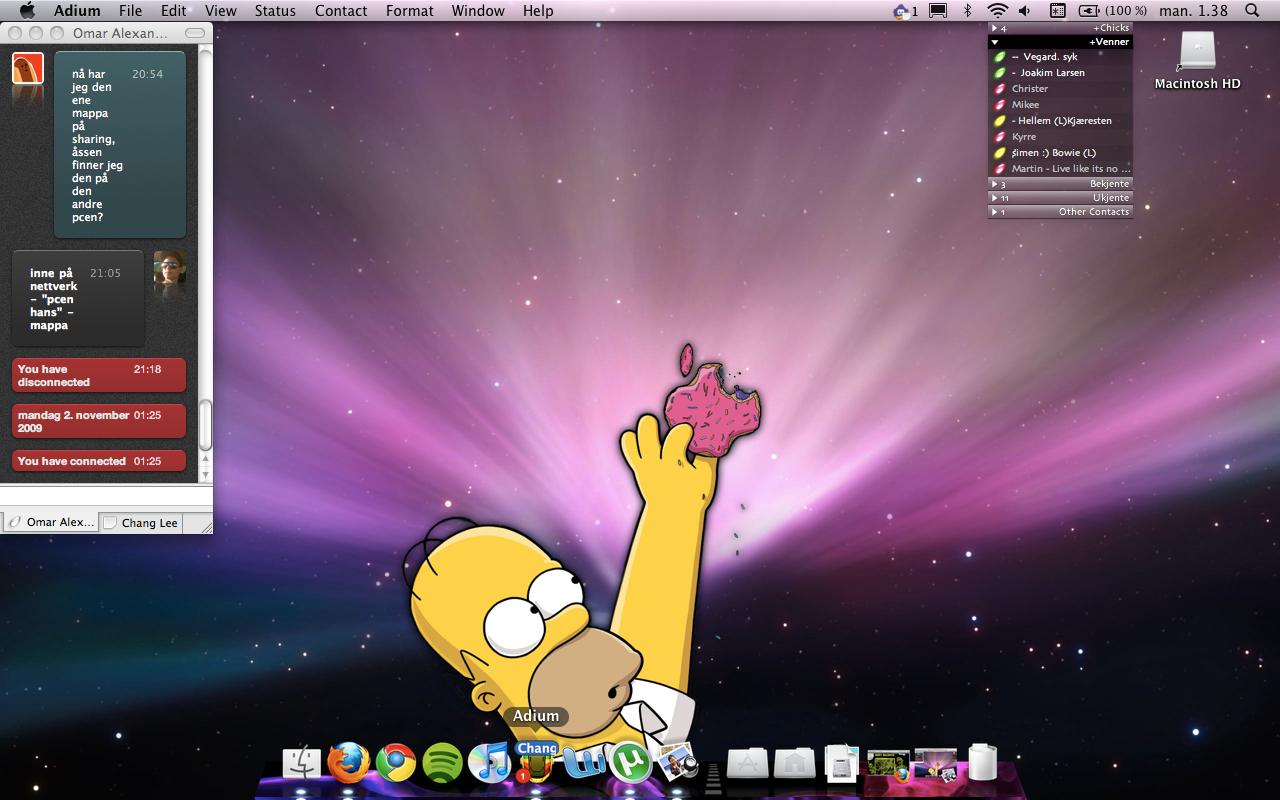Click the photo avatar beside 21:05 message

tap(170, 267)
